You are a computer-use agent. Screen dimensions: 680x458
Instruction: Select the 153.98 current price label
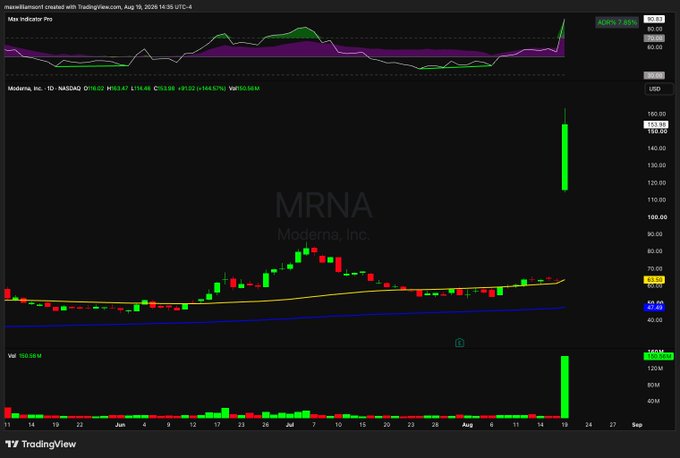pyautogui.click(x=656, y=124)
